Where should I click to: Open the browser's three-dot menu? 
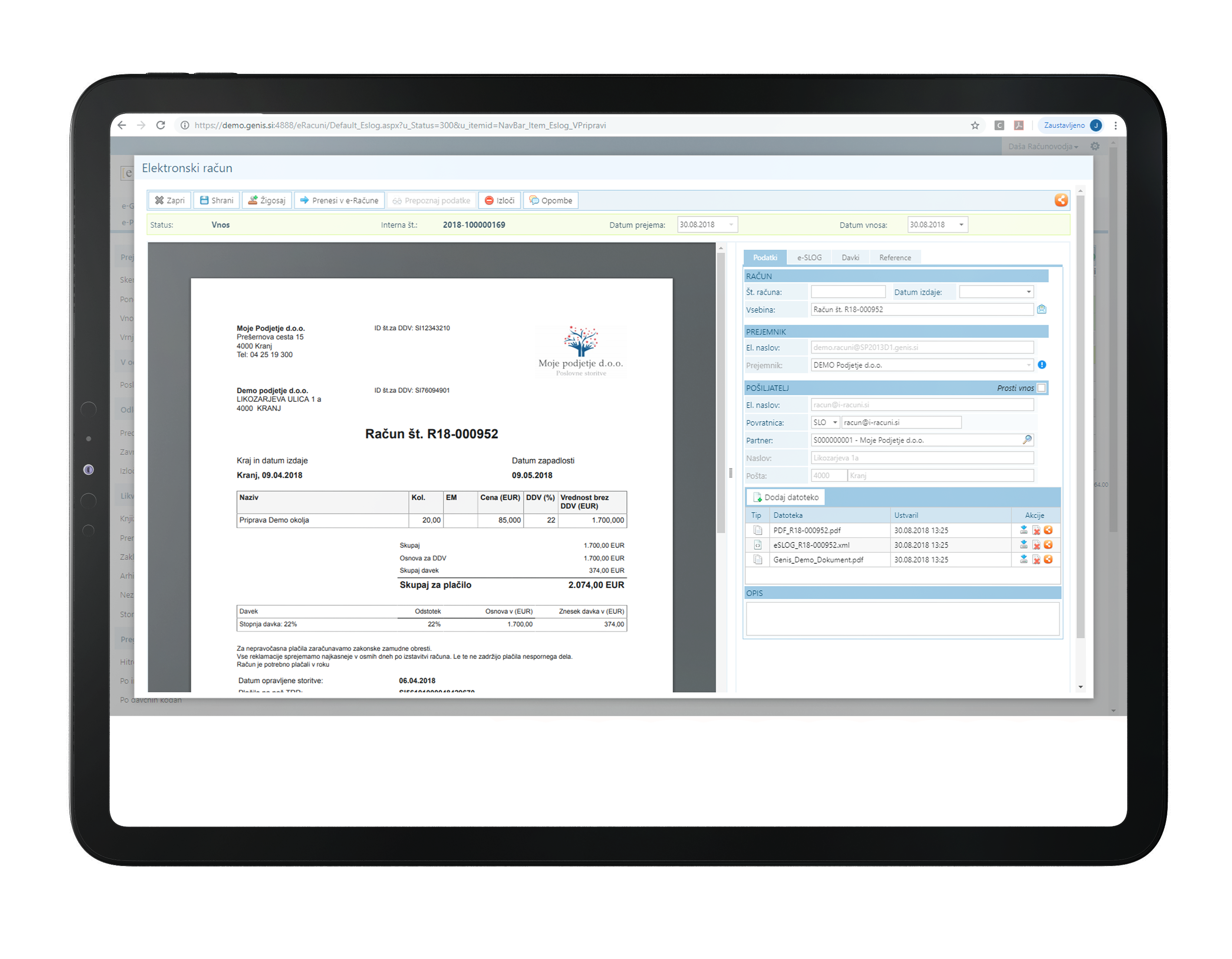tap(1115, 126)
